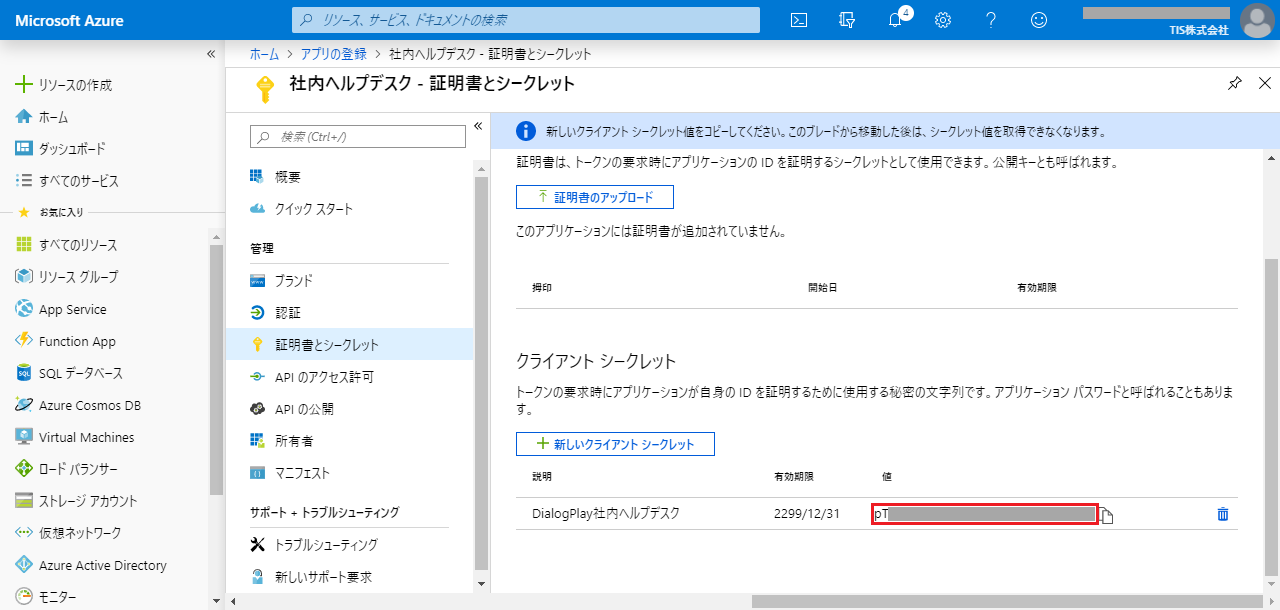Open 所有者 in the blade menu

[281, 441]
